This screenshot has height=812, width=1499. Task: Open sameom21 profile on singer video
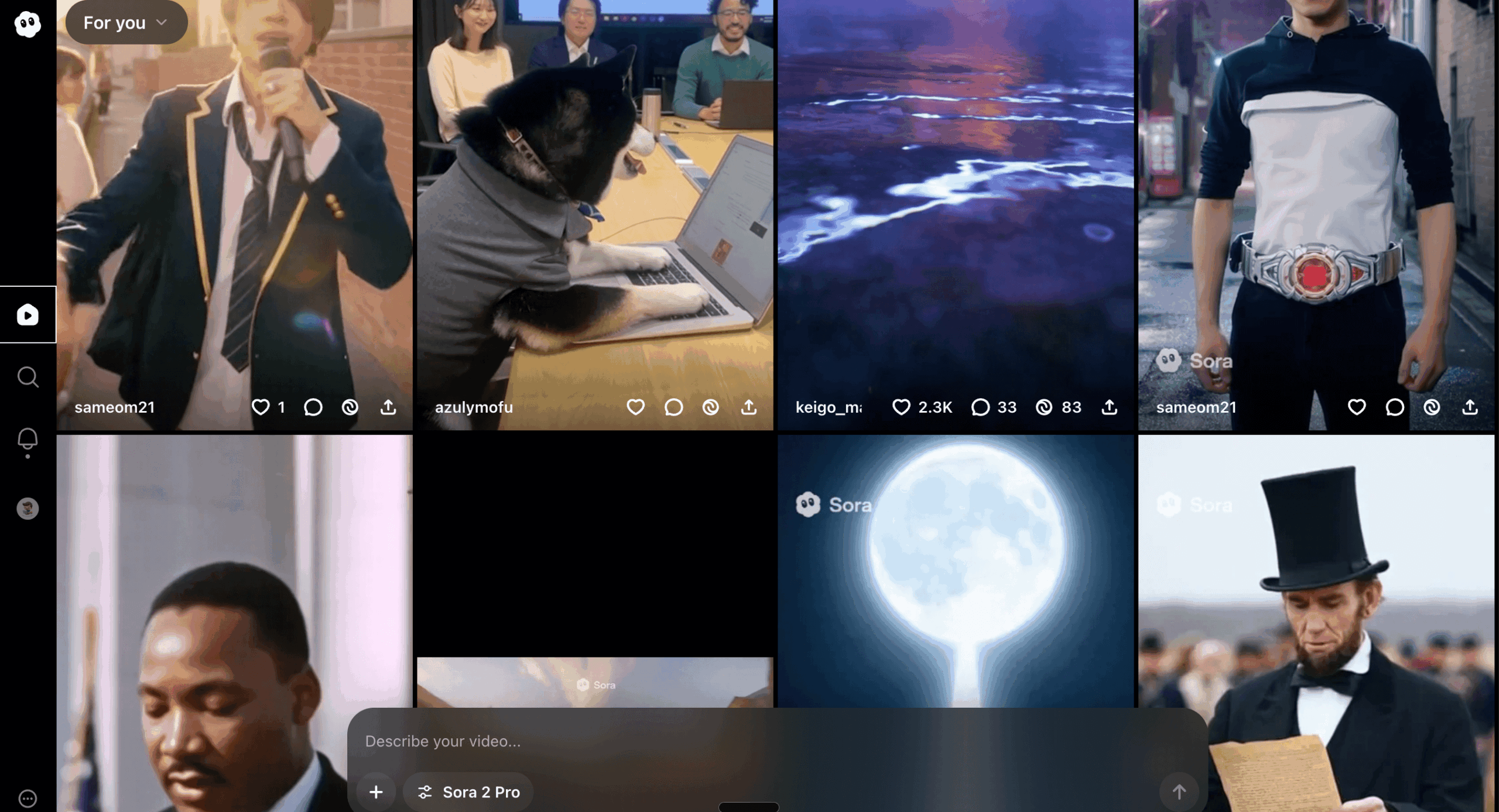[x=115, y=407]
